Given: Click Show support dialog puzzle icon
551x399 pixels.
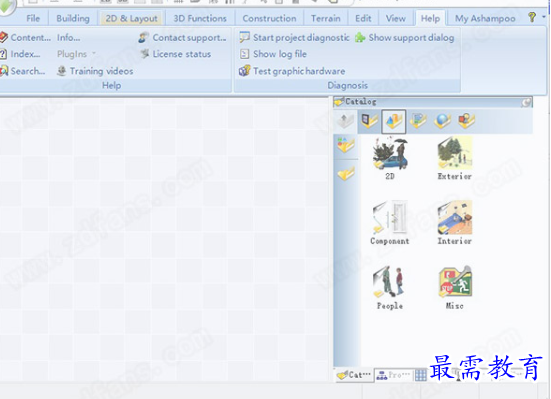Looking at the screenshot, I should point(360,37).
